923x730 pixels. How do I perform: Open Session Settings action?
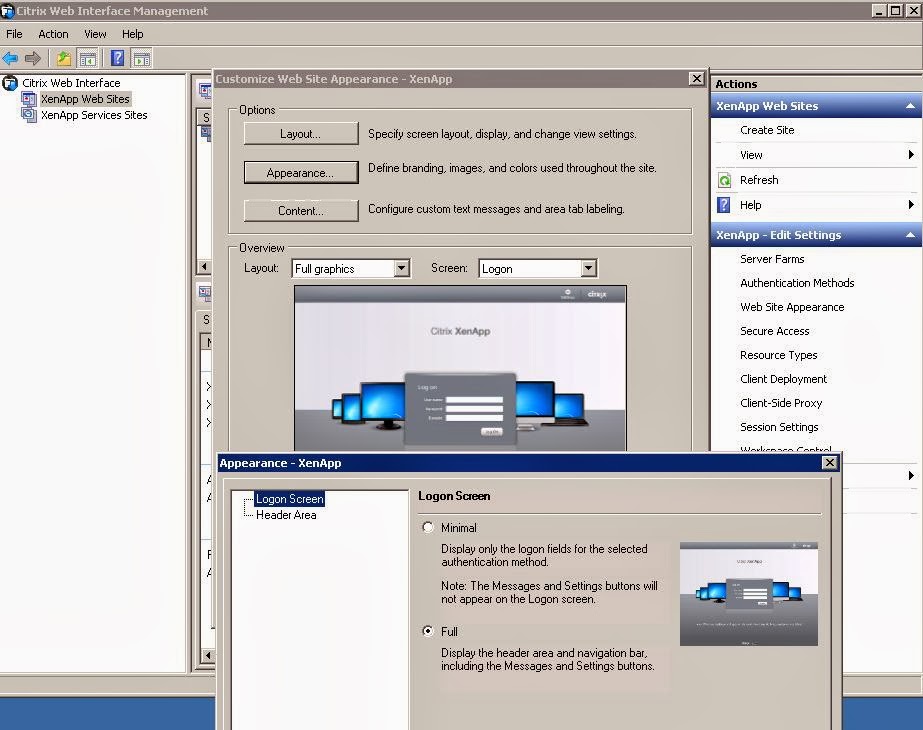779,427
